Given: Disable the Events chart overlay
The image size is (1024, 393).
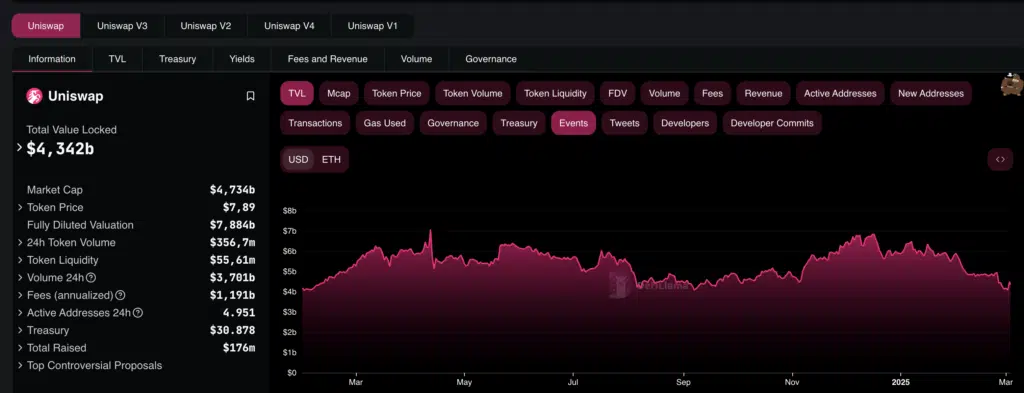Looking at the screenshot, I should [x=573, y=123].
